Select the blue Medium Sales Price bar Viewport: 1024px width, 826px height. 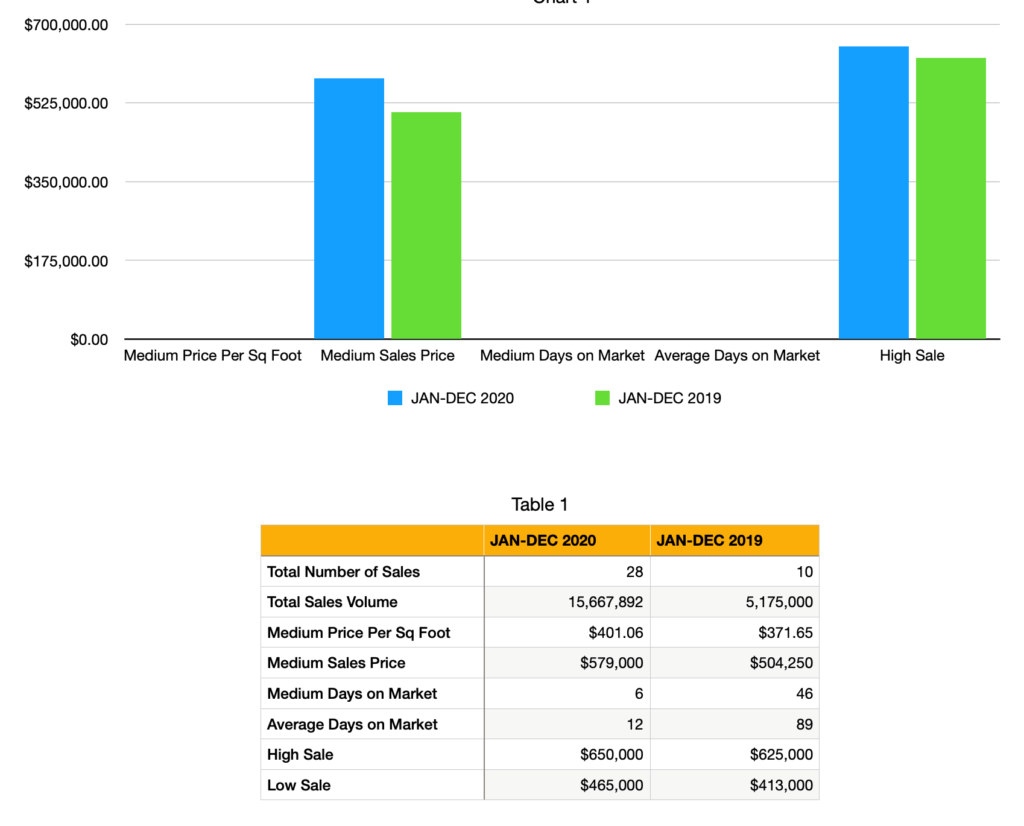coord(349,208)
